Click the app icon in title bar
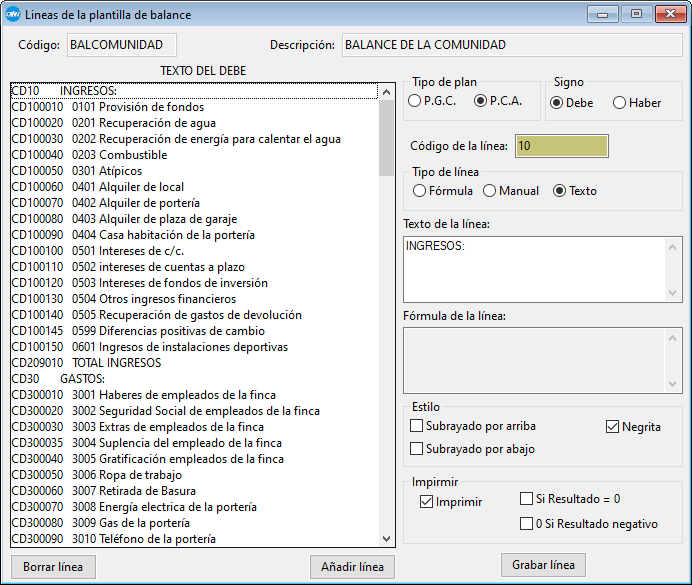Image resolution: width=692 pixels, height=585 pixels. [x=12, y=15]
